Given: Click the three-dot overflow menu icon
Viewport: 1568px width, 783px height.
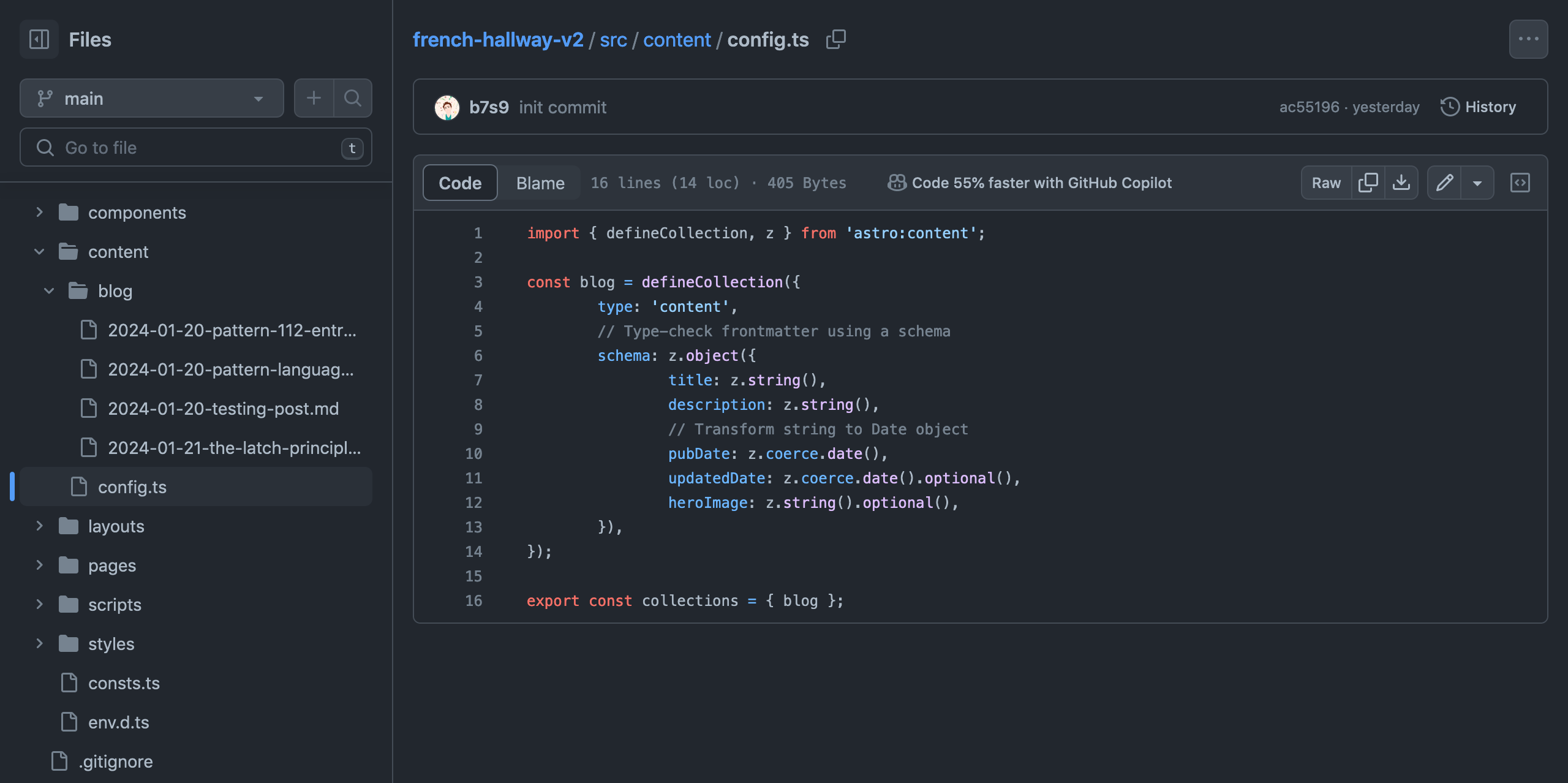Looking at the screenshot, I should pyautogui.click(x=1529, y=38).
